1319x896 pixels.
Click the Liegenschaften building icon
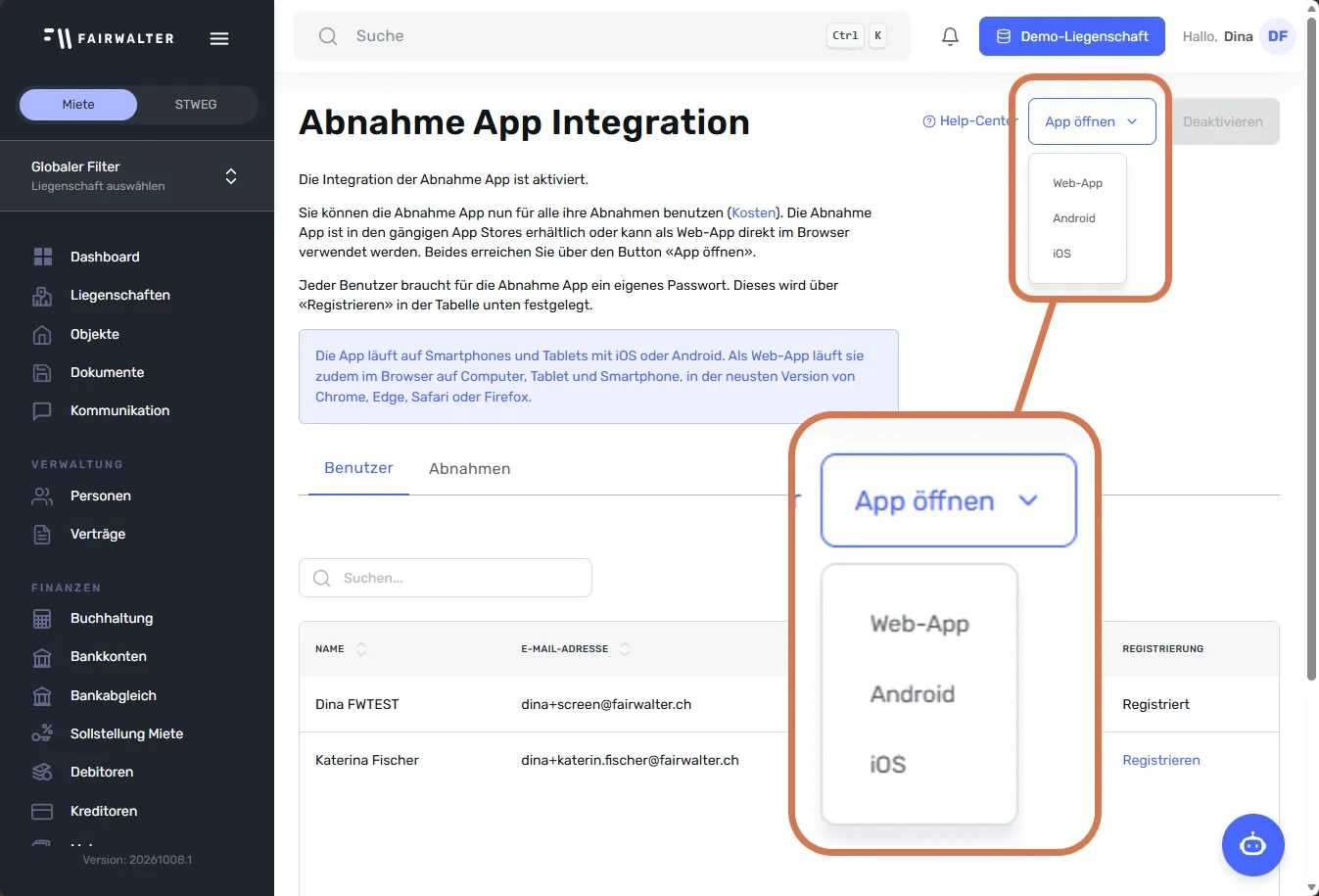[x=42, y=296]
